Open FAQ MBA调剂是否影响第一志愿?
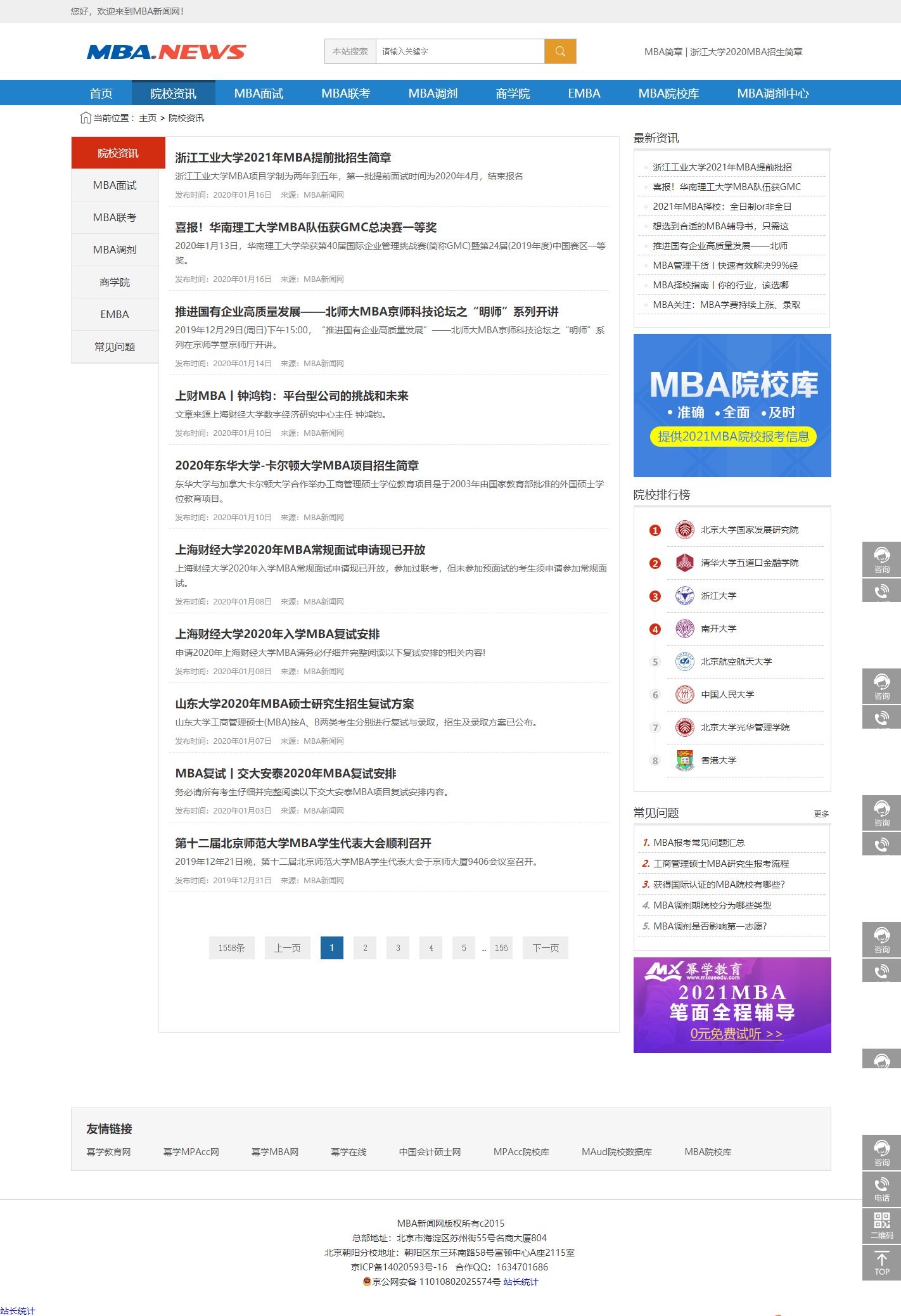The height and width of the screenshot is (1316, 901). [x=710, y=926]
